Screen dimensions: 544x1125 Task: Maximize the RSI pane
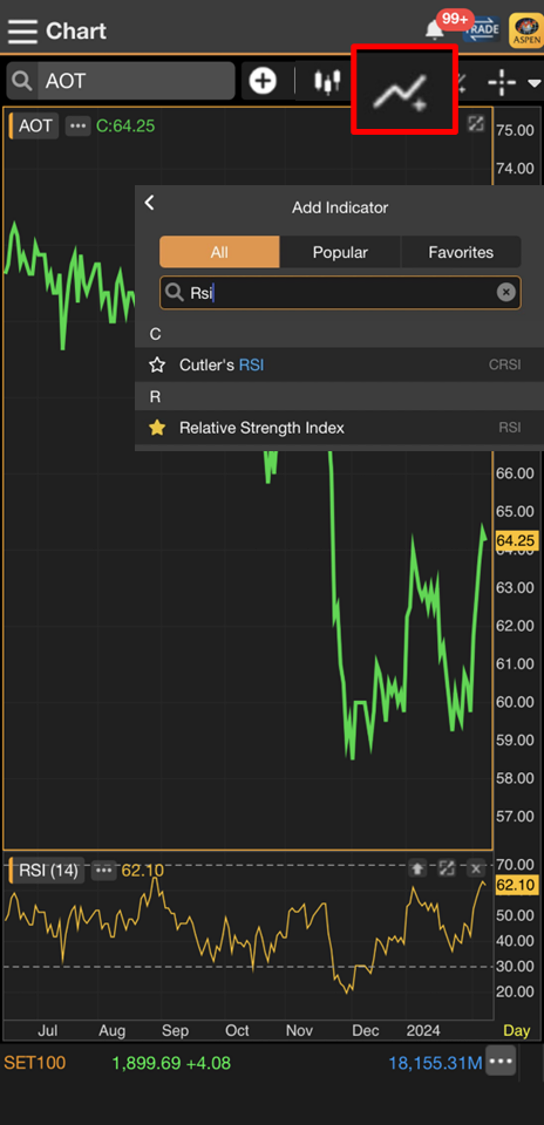click(x=446, y=868)
